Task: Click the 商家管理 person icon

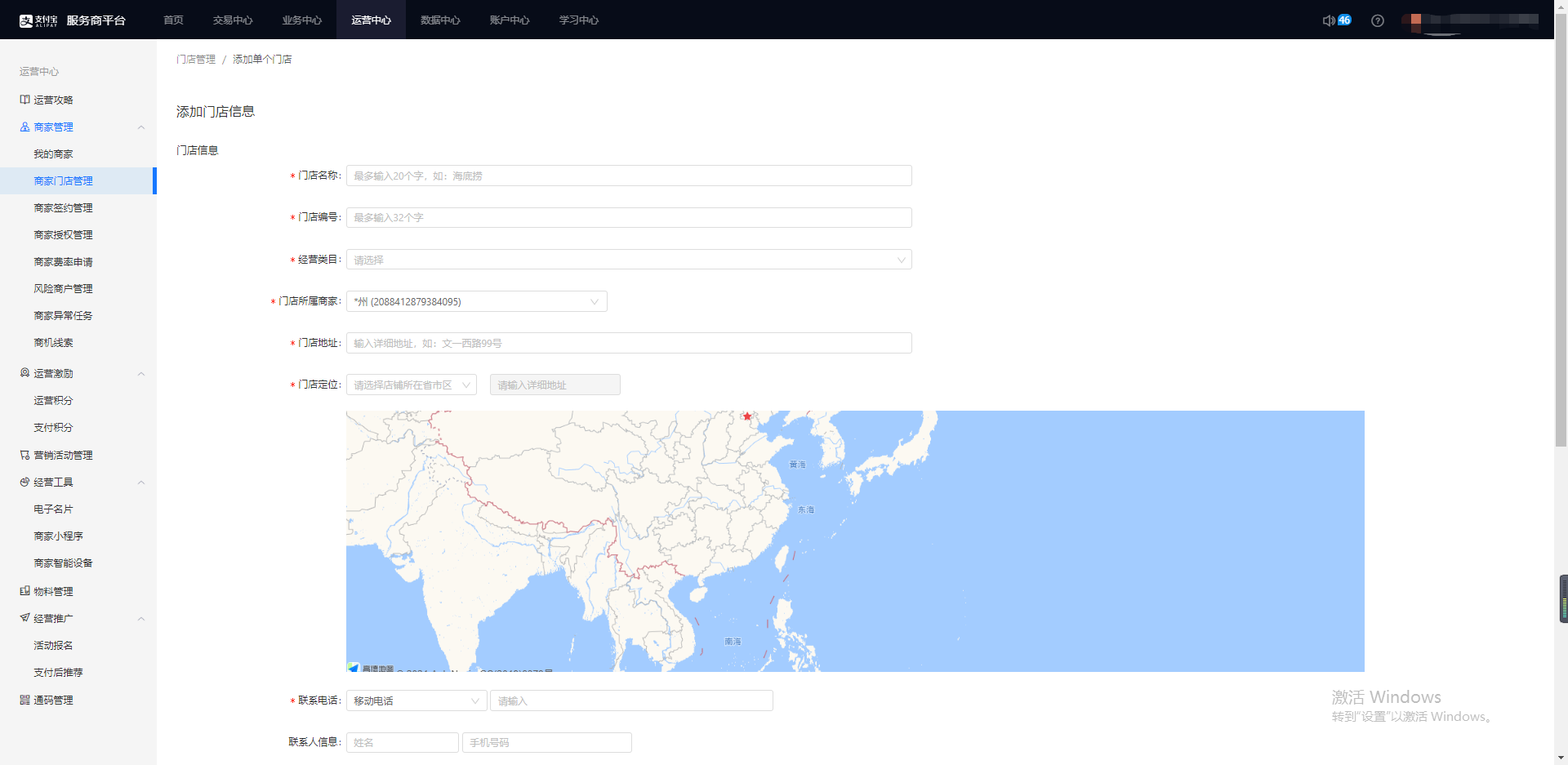Action: [24, 127]
